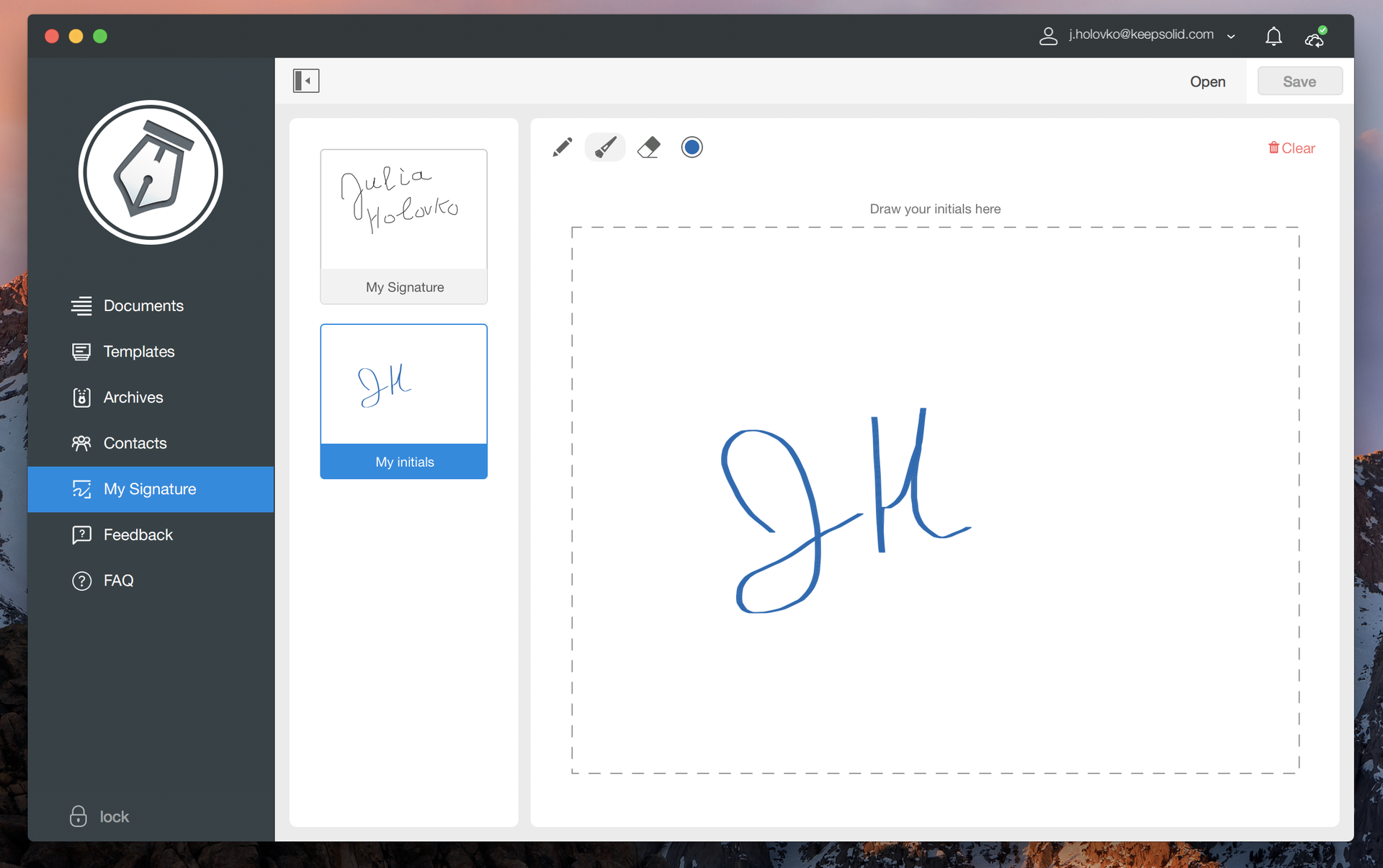Click the j.holovko@keepsolid.com account email
Image resolution: width=1383 pixels, height=868 pixels.
point(1141,35)
